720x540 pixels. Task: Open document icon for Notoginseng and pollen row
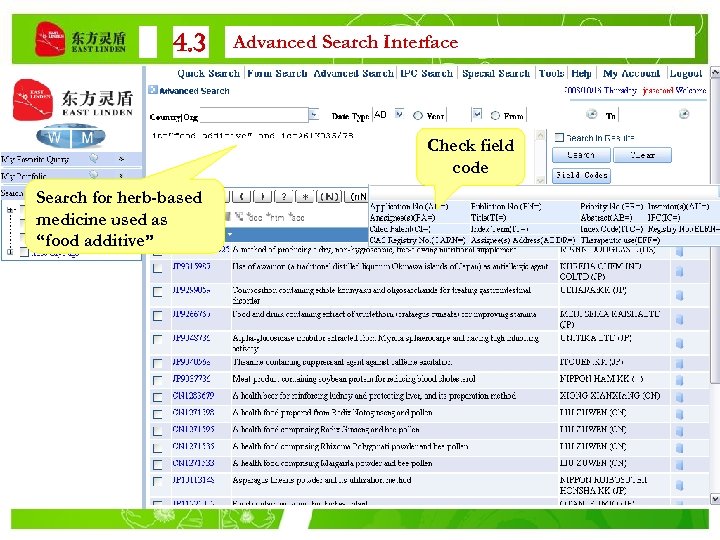point(680,414)
